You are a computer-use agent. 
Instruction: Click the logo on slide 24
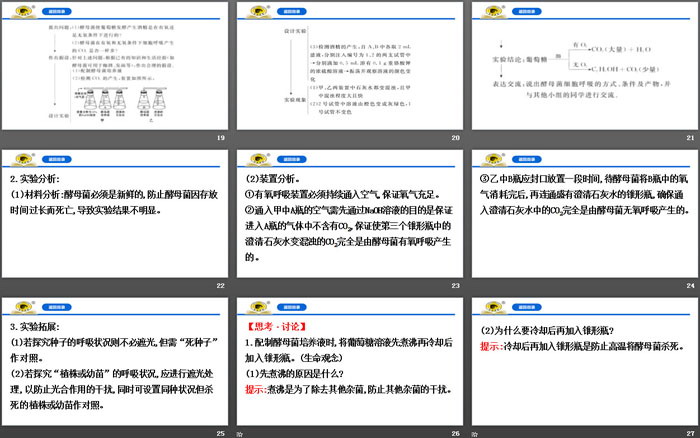point(494,159)
